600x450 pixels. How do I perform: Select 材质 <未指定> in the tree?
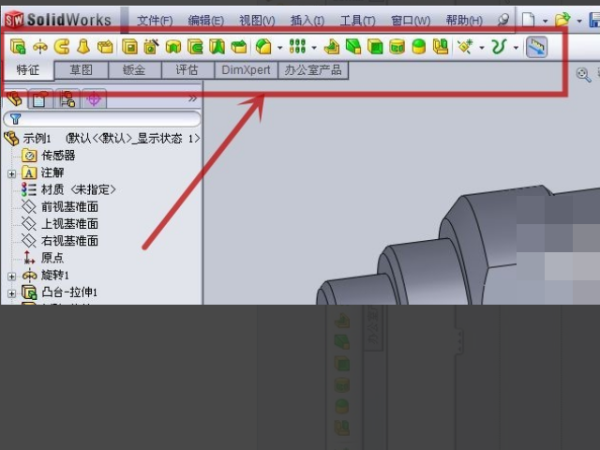tap(68, 189)
